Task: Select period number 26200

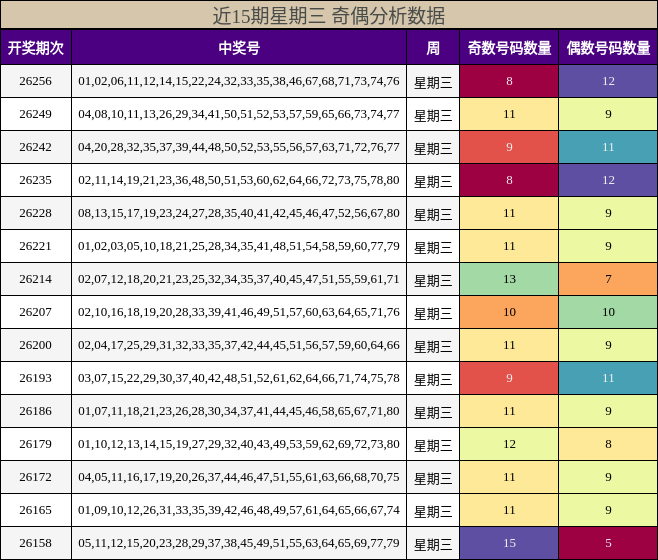Action: (x=36, y=345)
